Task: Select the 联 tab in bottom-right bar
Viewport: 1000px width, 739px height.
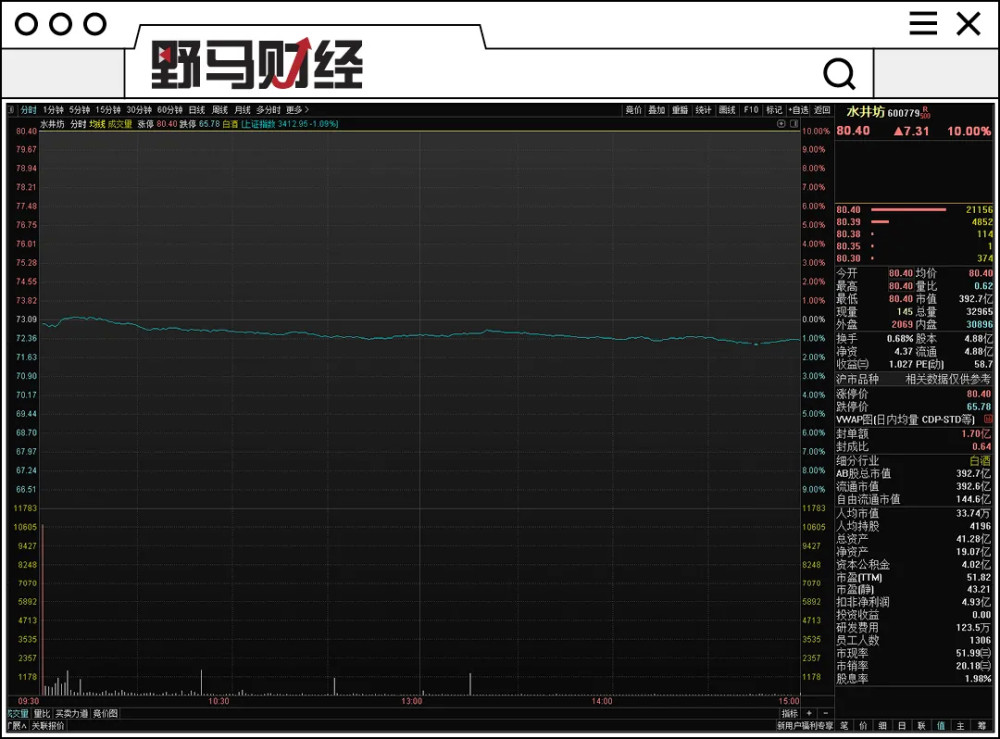Action: pos(922,726)
